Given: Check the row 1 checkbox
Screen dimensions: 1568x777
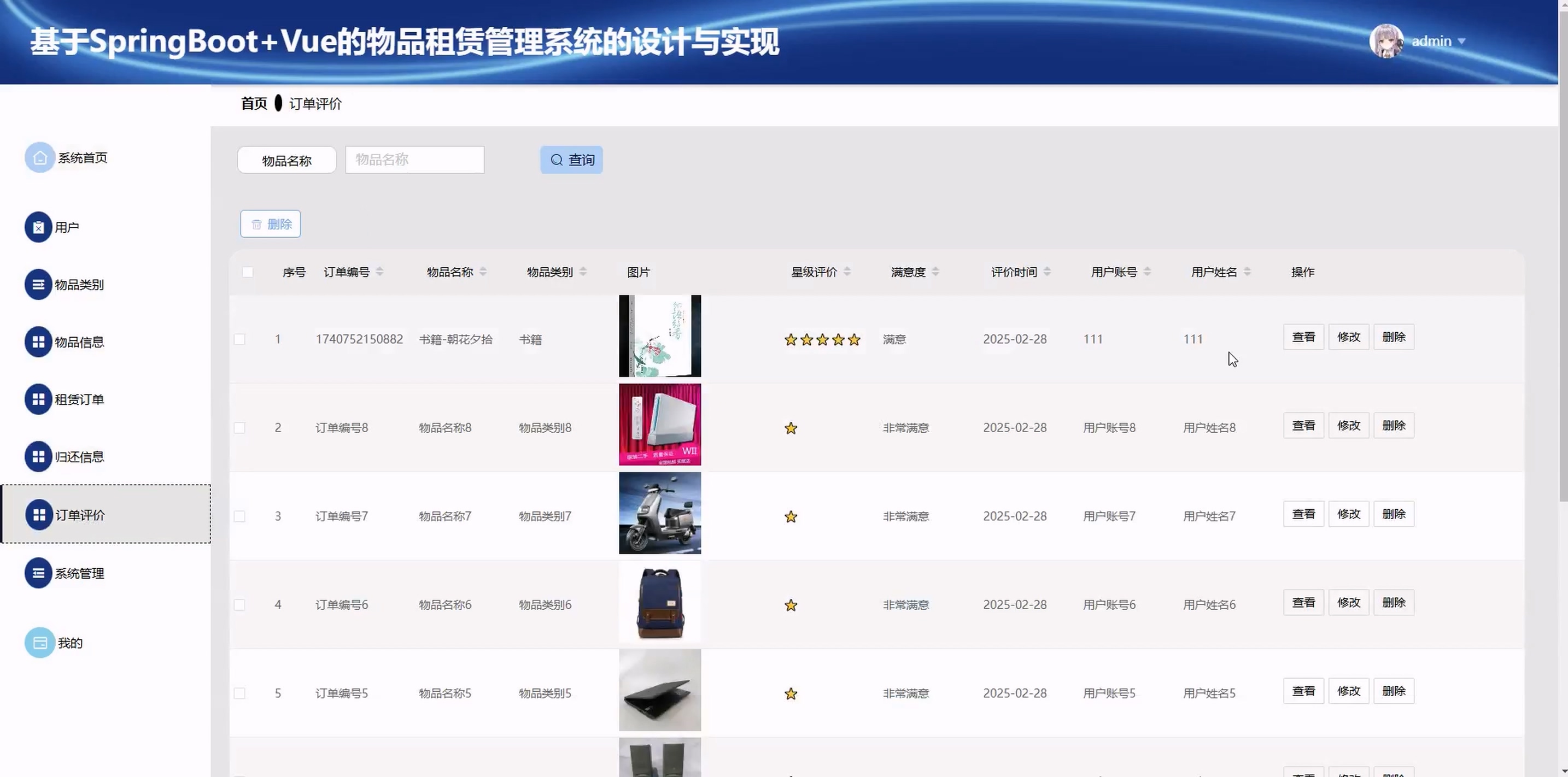Looking at the screenshot, I should click(x=239, y=339).
